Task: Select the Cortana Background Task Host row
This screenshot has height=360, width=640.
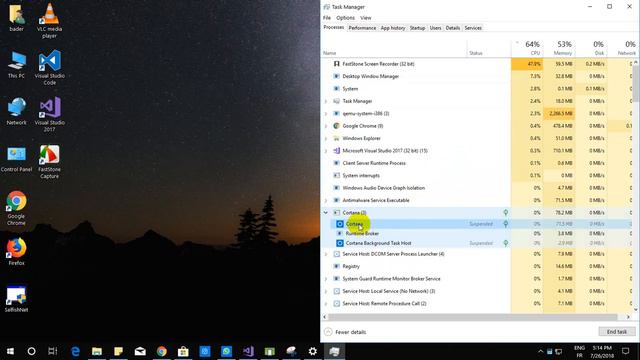Action: [477, 243]
